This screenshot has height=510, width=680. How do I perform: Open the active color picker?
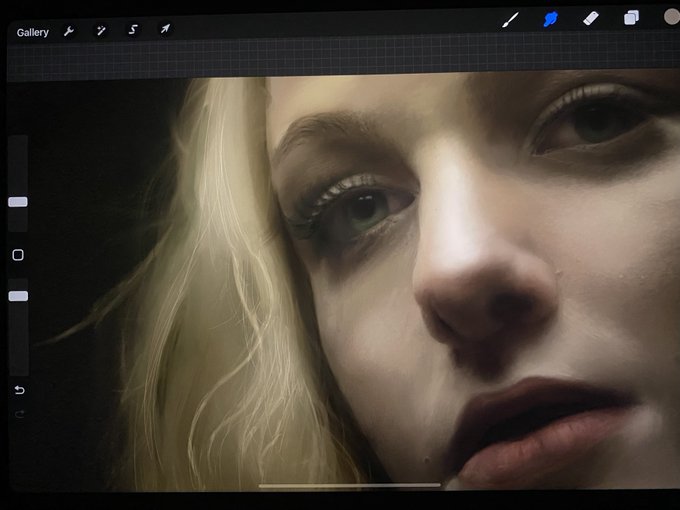[x=672, y=17]
